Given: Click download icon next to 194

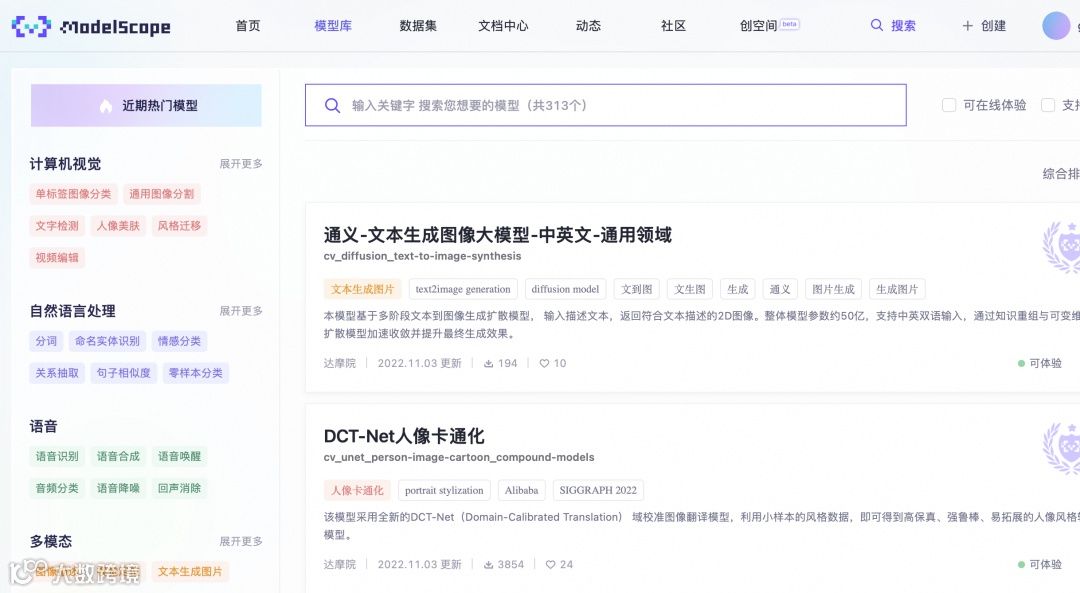Looking at the screenshot, I should (488, 363).
